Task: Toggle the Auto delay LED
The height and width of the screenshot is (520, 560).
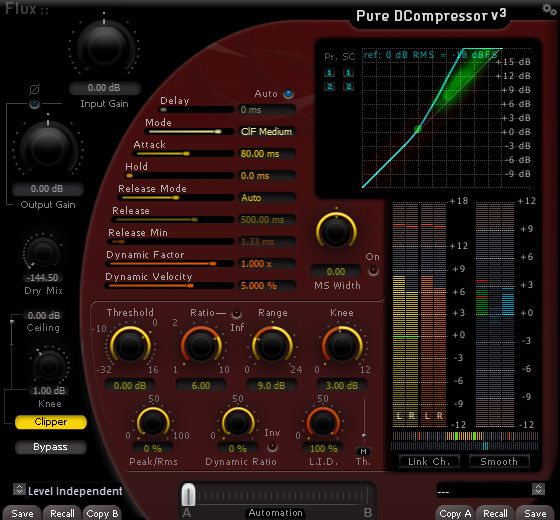Action: (x=289, y=94)
